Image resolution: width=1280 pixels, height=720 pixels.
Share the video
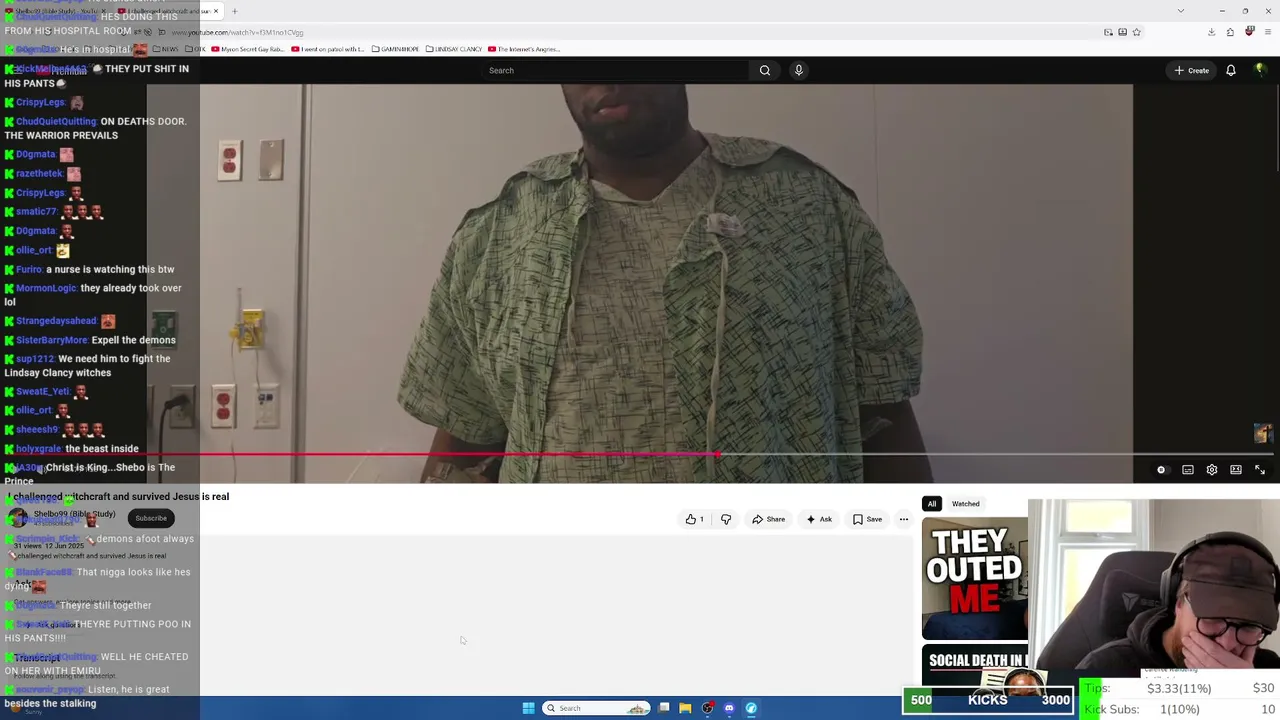point(769,519)
